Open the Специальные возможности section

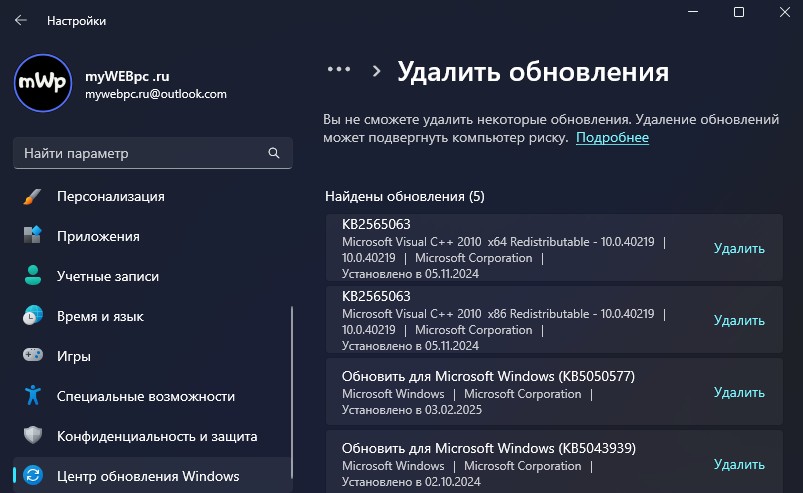(153, 396)
